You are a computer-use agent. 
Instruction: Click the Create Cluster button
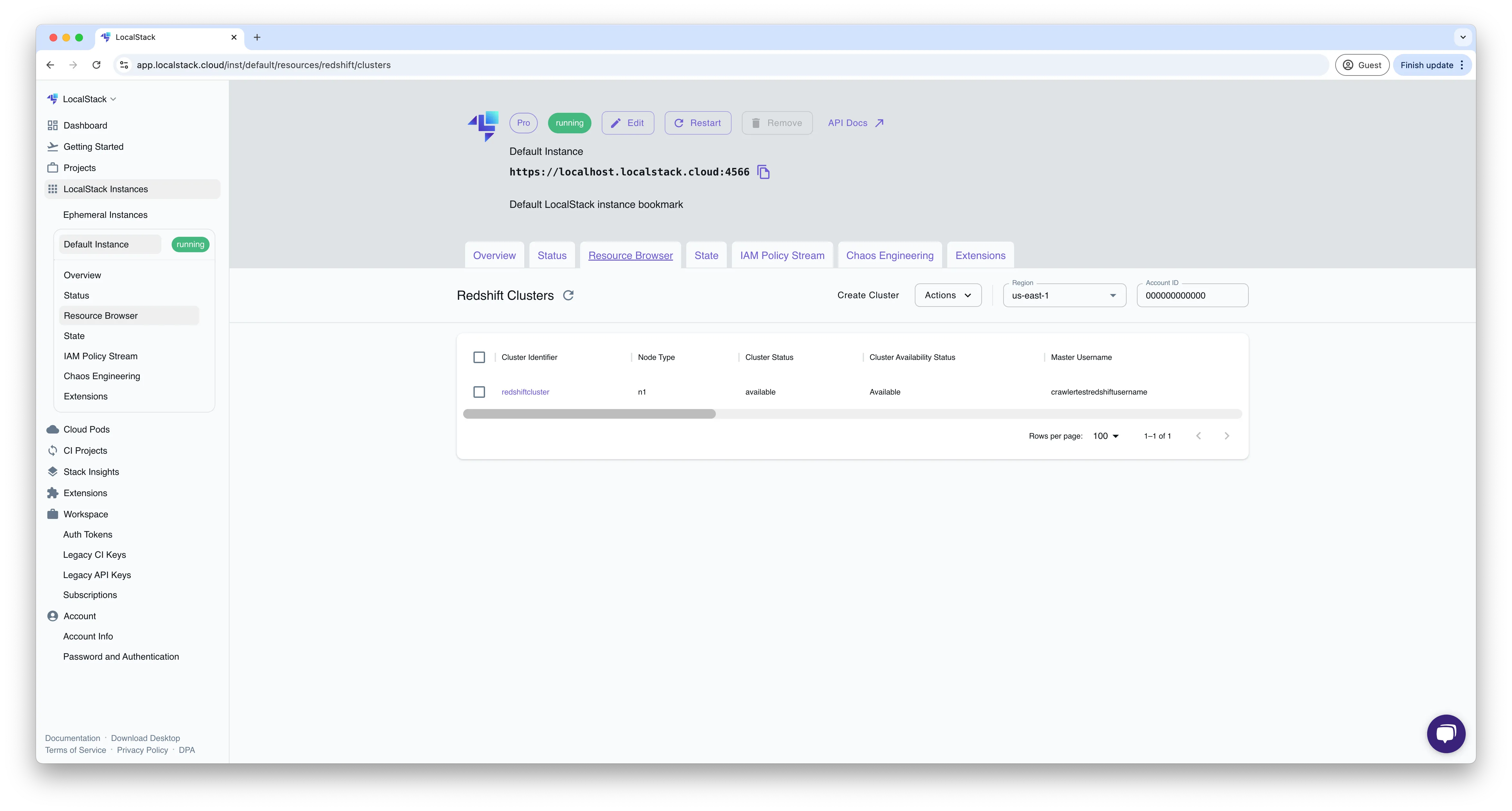point(868,295)
